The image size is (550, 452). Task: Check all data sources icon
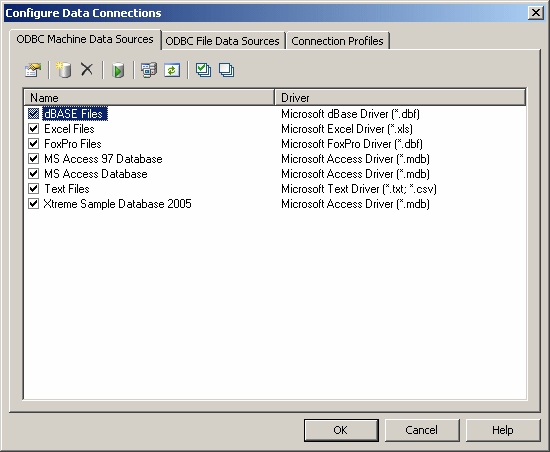tap(203, 70)
